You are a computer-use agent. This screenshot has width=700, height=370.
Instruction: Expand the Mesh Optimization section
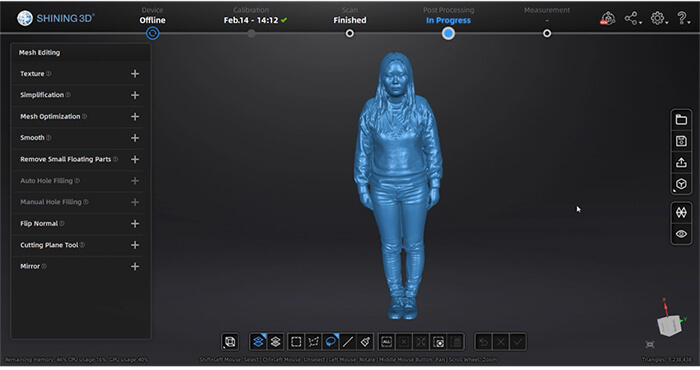coord(135,116)
